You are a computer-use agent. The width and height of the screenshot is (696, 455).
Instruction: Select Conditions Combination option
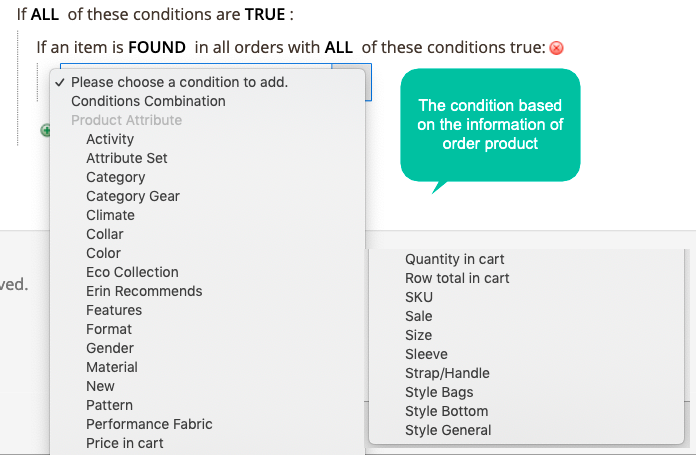point(148,101)
